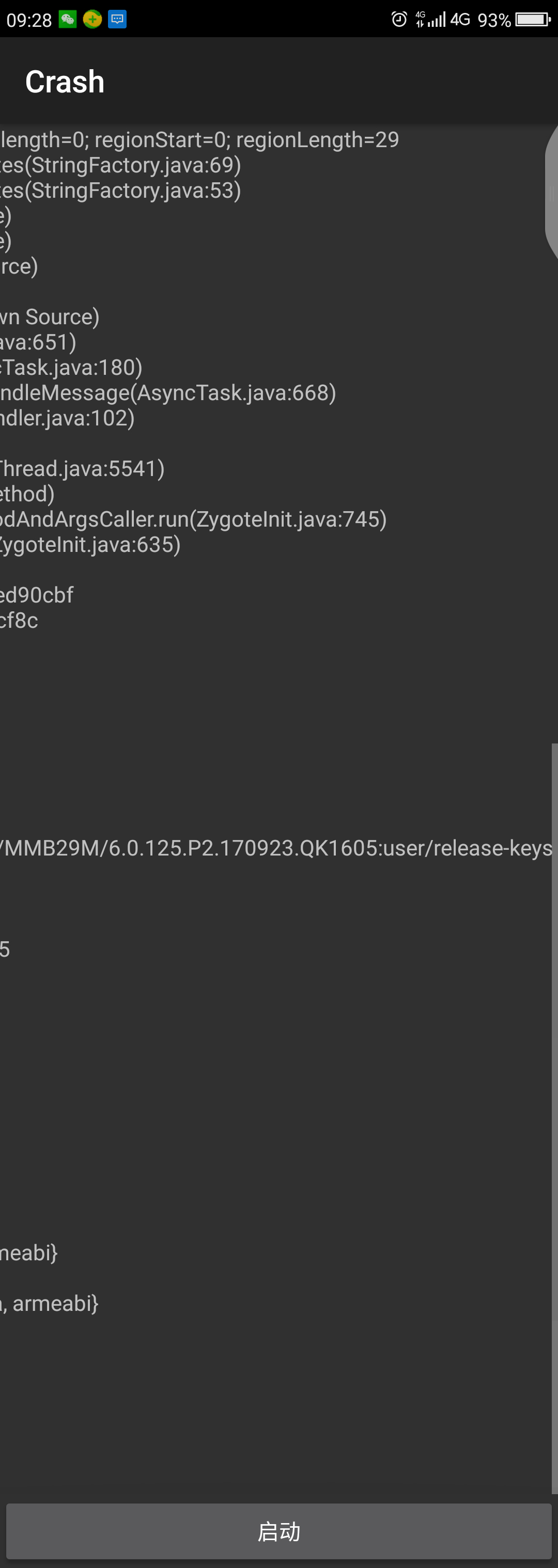Click the vertical scrollbar thumb
558x1568 pixels.
554,1118
